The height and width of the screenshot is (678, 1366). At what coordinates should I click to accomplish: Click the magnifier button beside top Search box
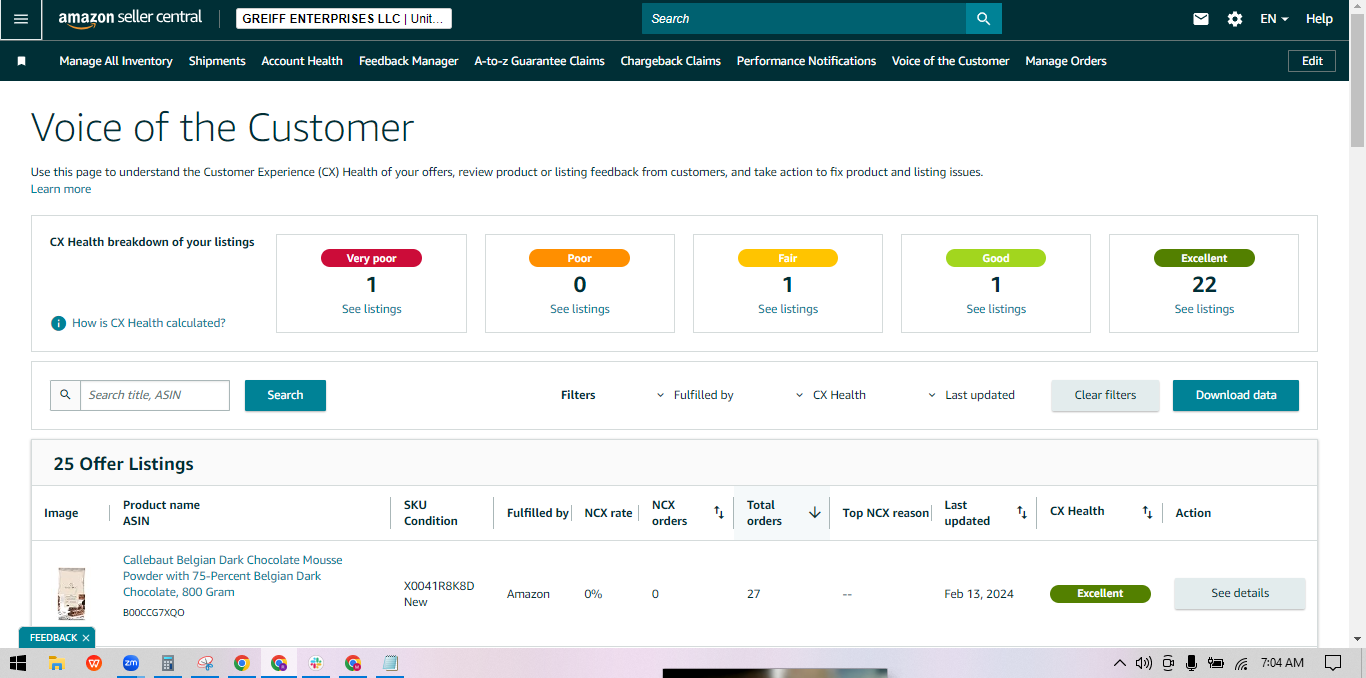(x=984, y=19)
